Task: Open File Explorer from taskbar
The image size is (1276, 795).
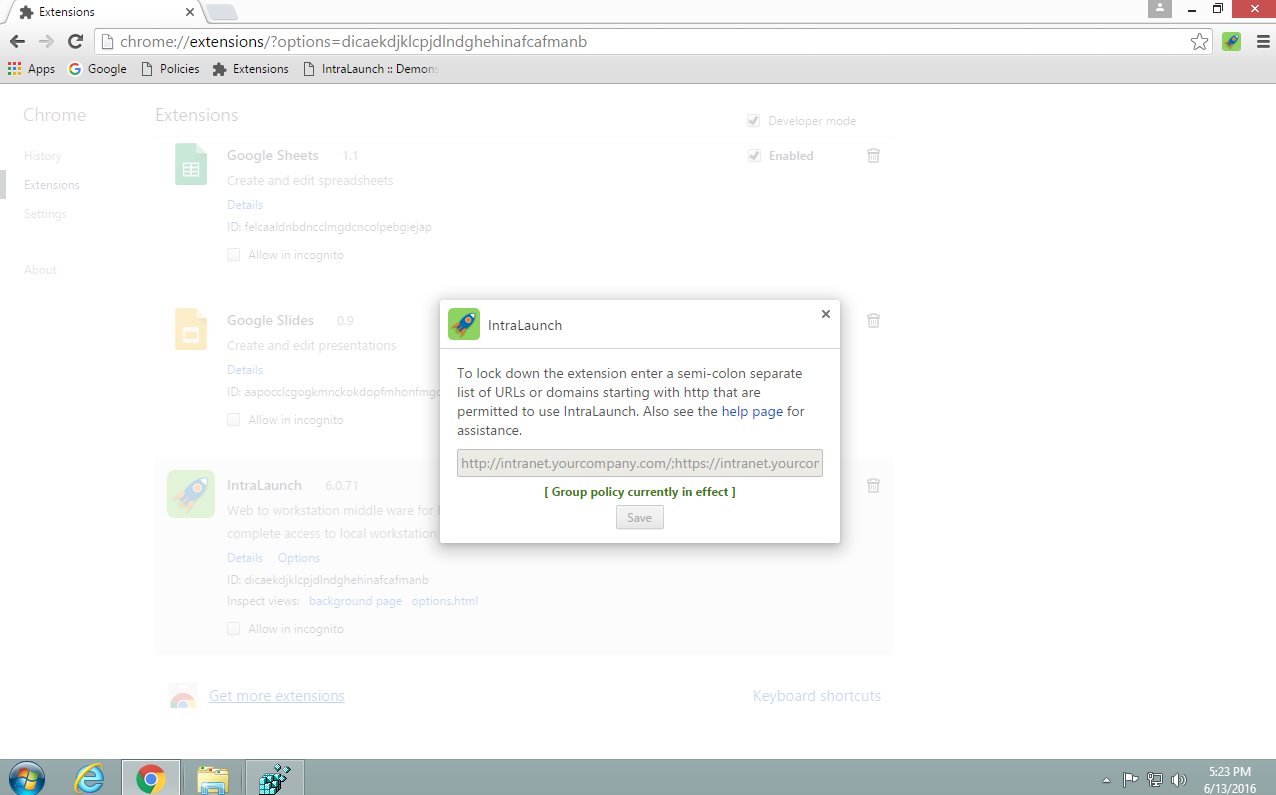Action: (213, 778)
